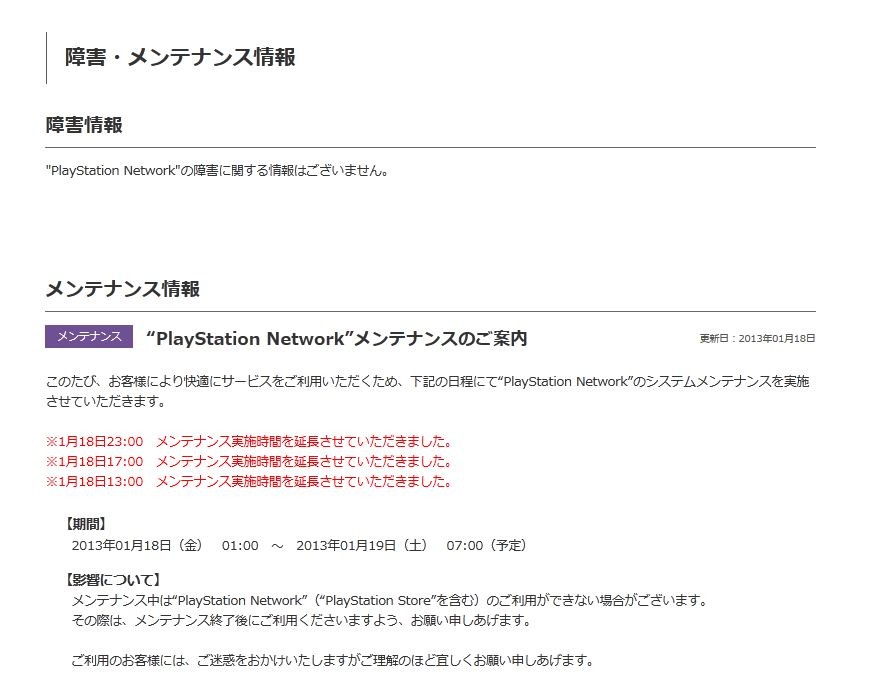
Task: Click the update date 更新日:2013年01月18日
Action: (757, 339)
